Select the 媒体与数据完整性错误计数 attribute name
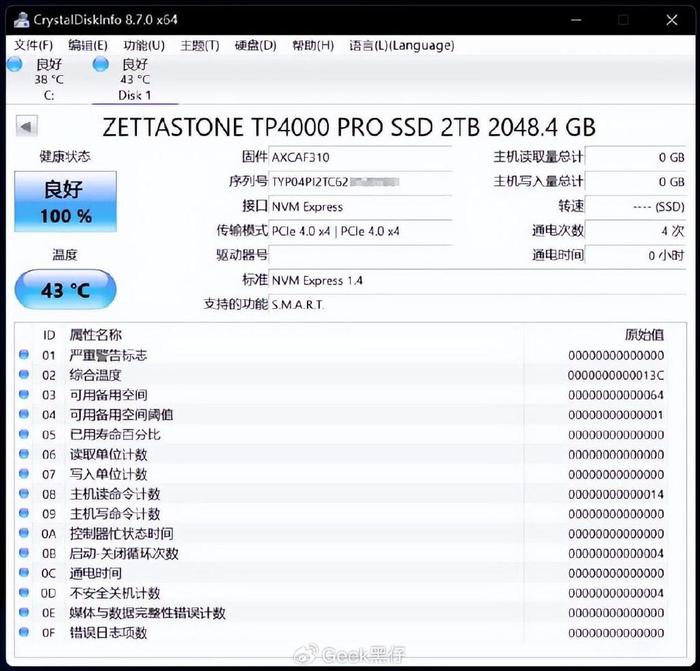The image size is (700, 671). [x=147, y=613]
